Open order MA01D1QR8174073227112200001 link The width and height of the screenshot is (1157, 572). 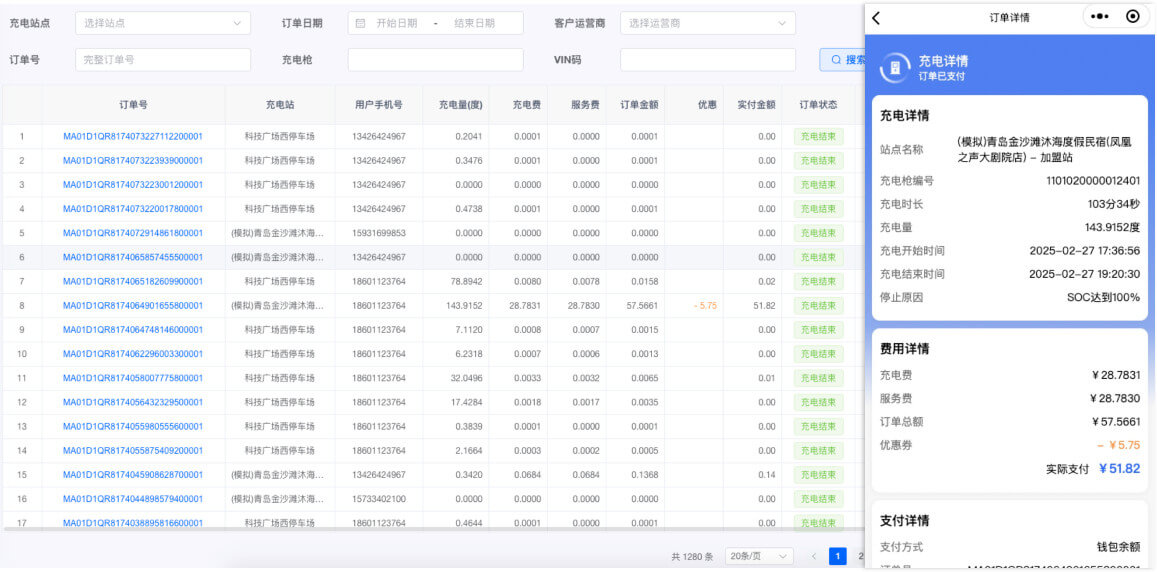tap(133, 137)
